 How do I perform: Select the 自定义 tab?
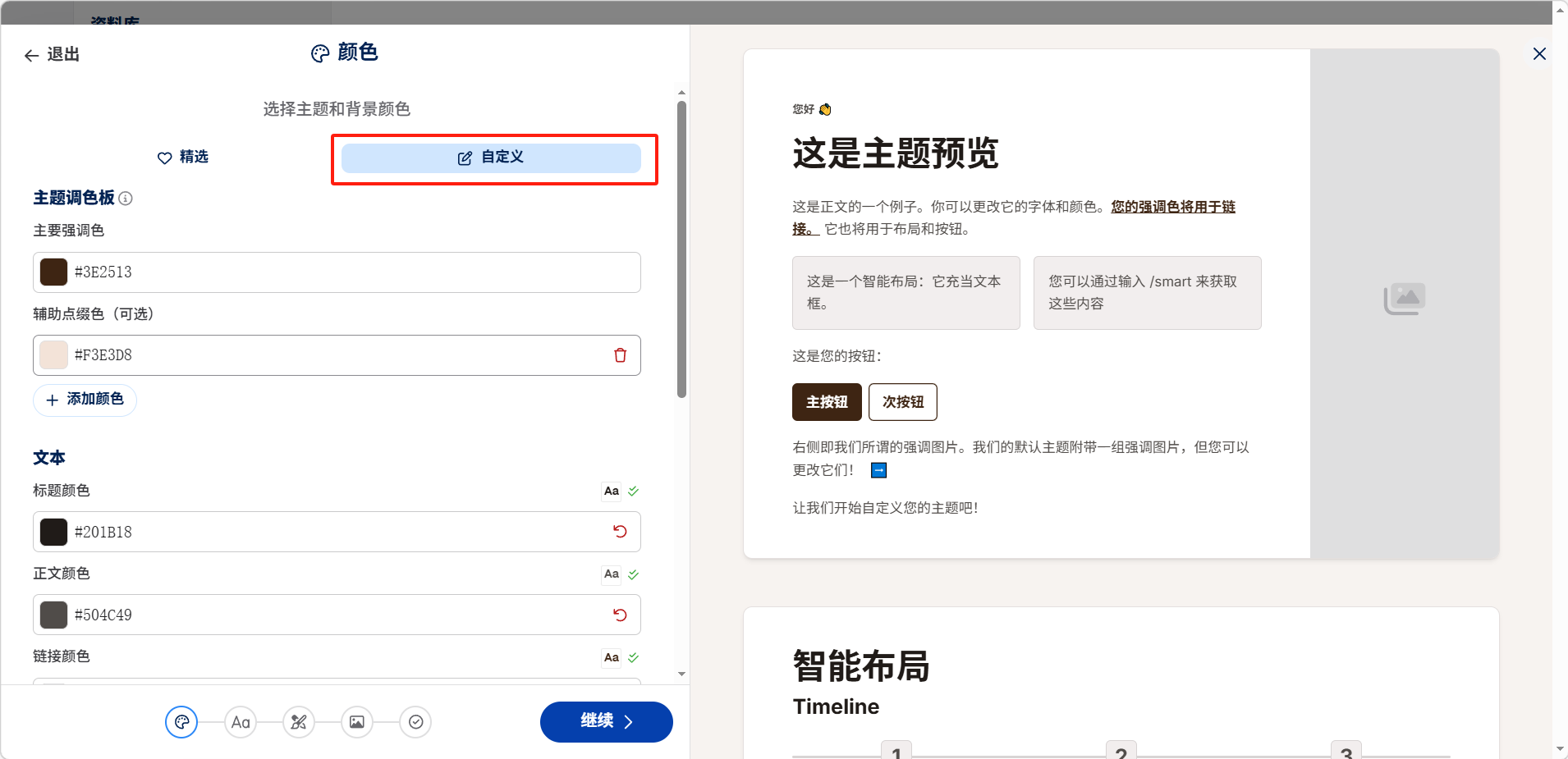[491, 158]
